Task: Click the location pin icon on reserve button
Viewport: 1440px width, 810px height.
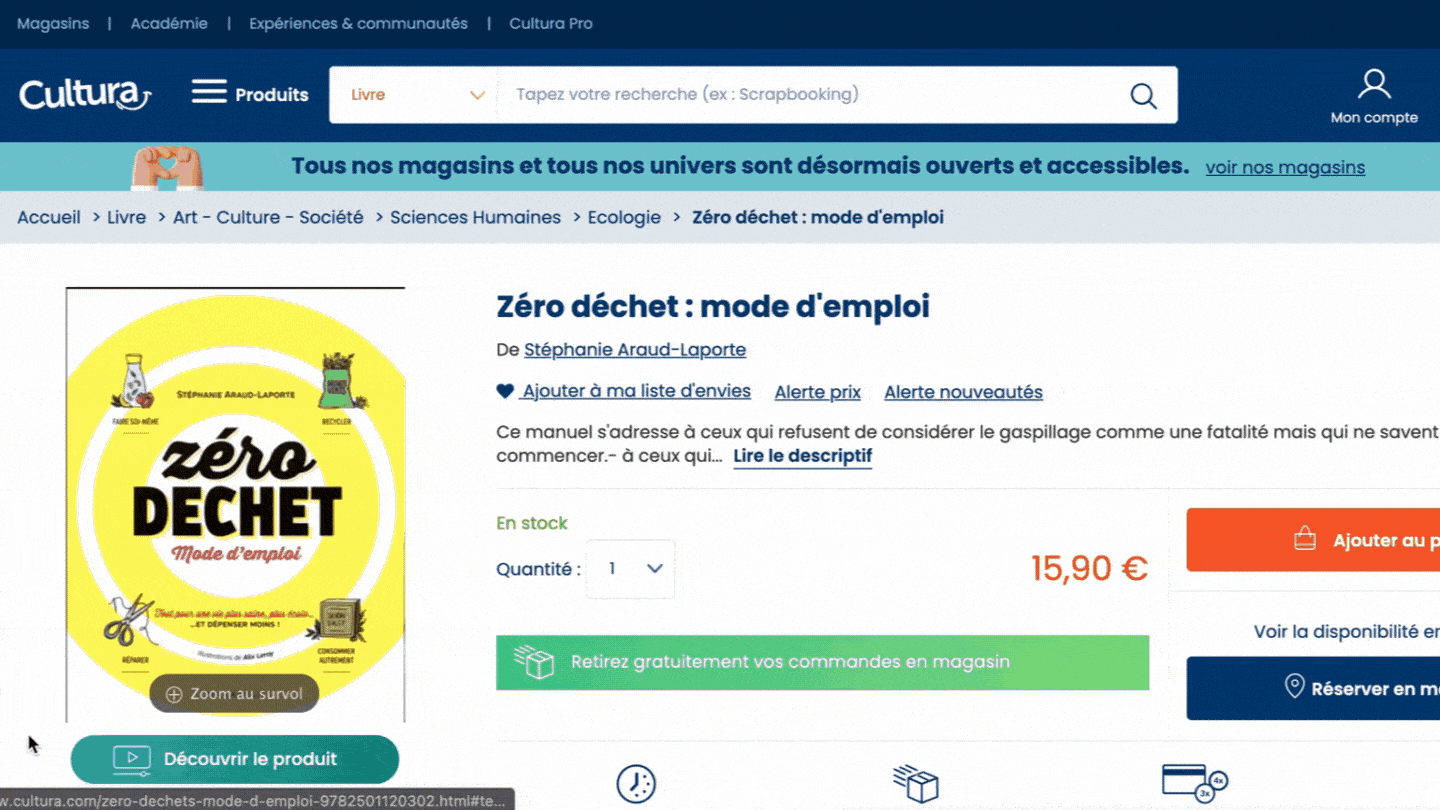Action: [1294, 687]
